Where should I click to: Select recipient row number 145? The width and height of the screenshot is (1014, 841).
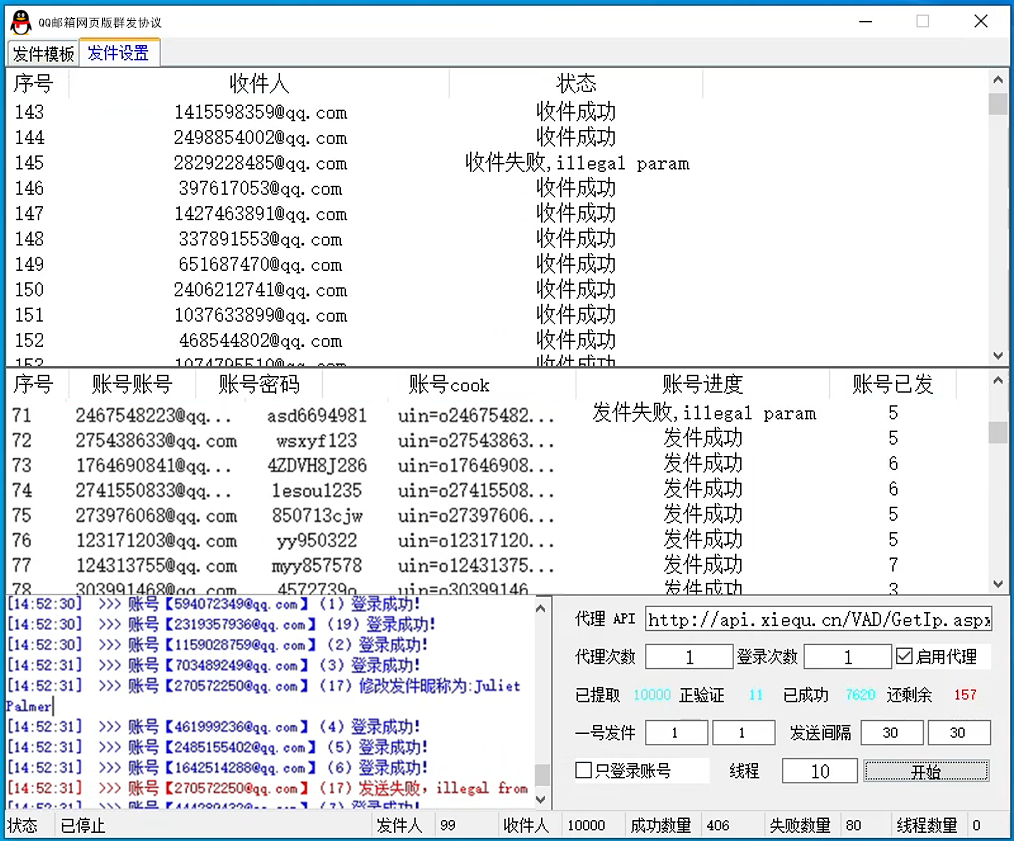(x=260, y=163)
